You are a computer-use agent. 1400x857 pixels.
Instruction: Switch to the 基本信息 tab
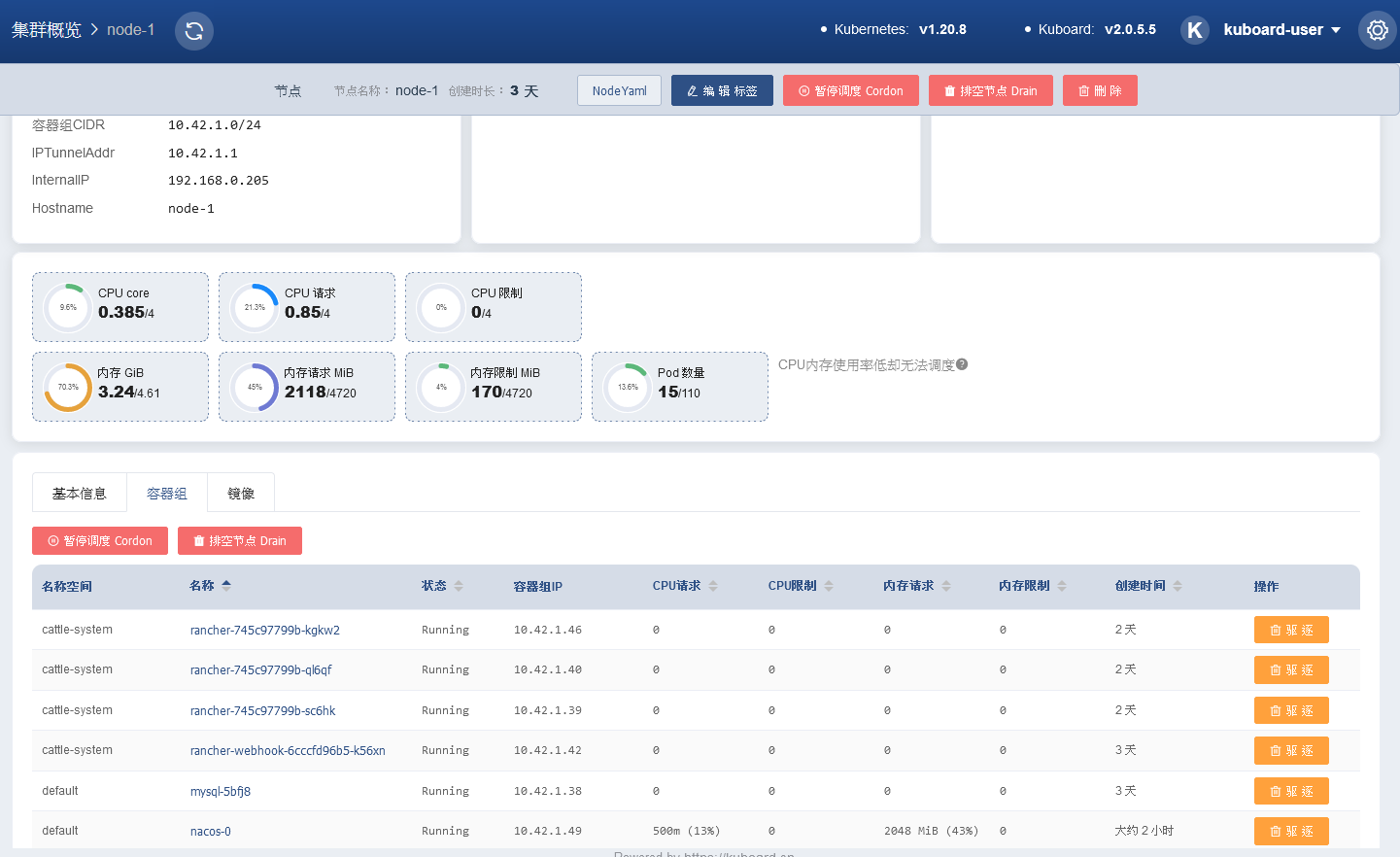click(x=80, y=493)
